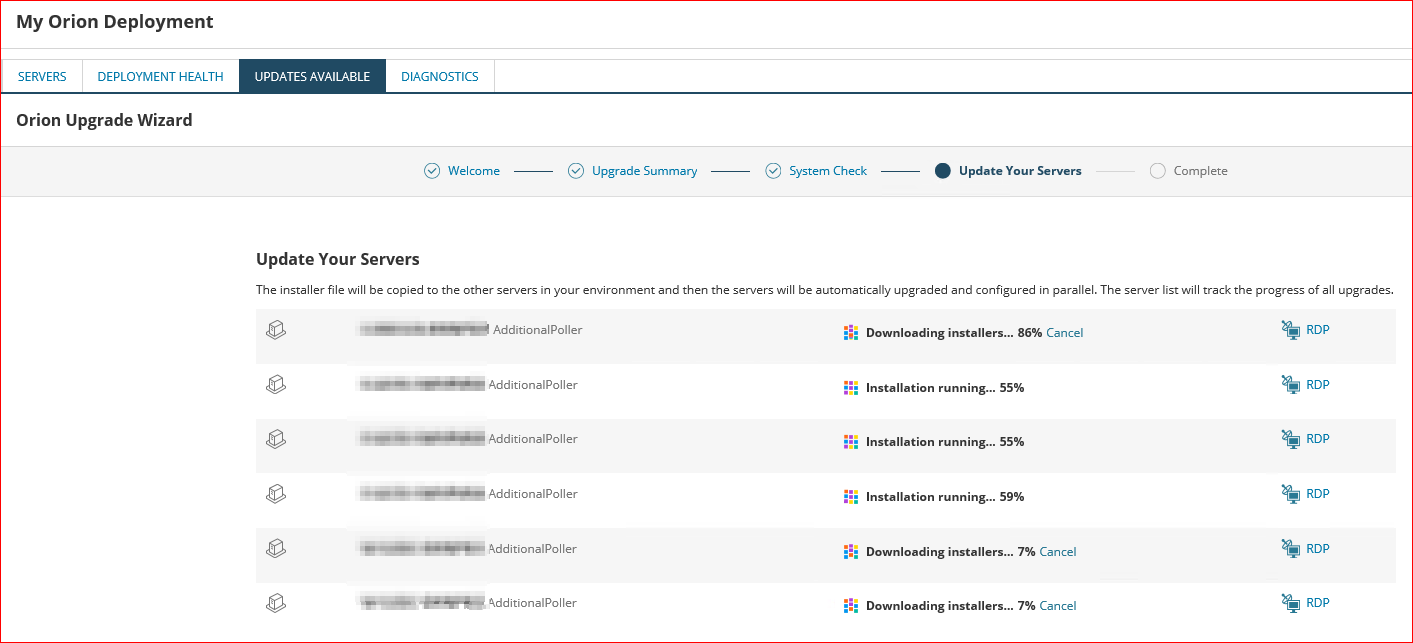Click the AdditionalPoller label in the 86% row
The image size is (1413, 643).
(x=537, y=330)
